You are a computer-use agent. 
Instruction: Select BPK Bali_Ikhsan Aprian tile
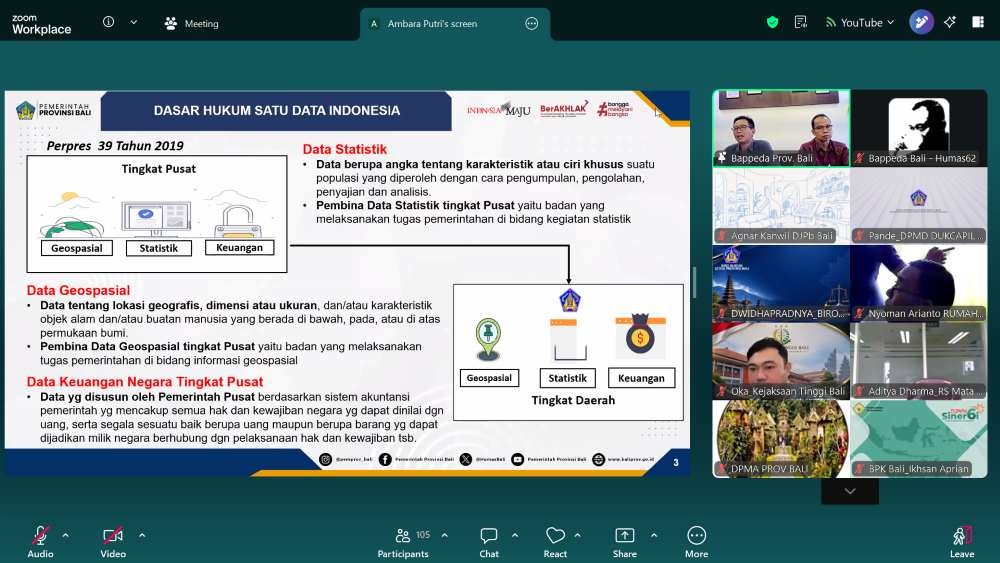click(x=919, y=439)
